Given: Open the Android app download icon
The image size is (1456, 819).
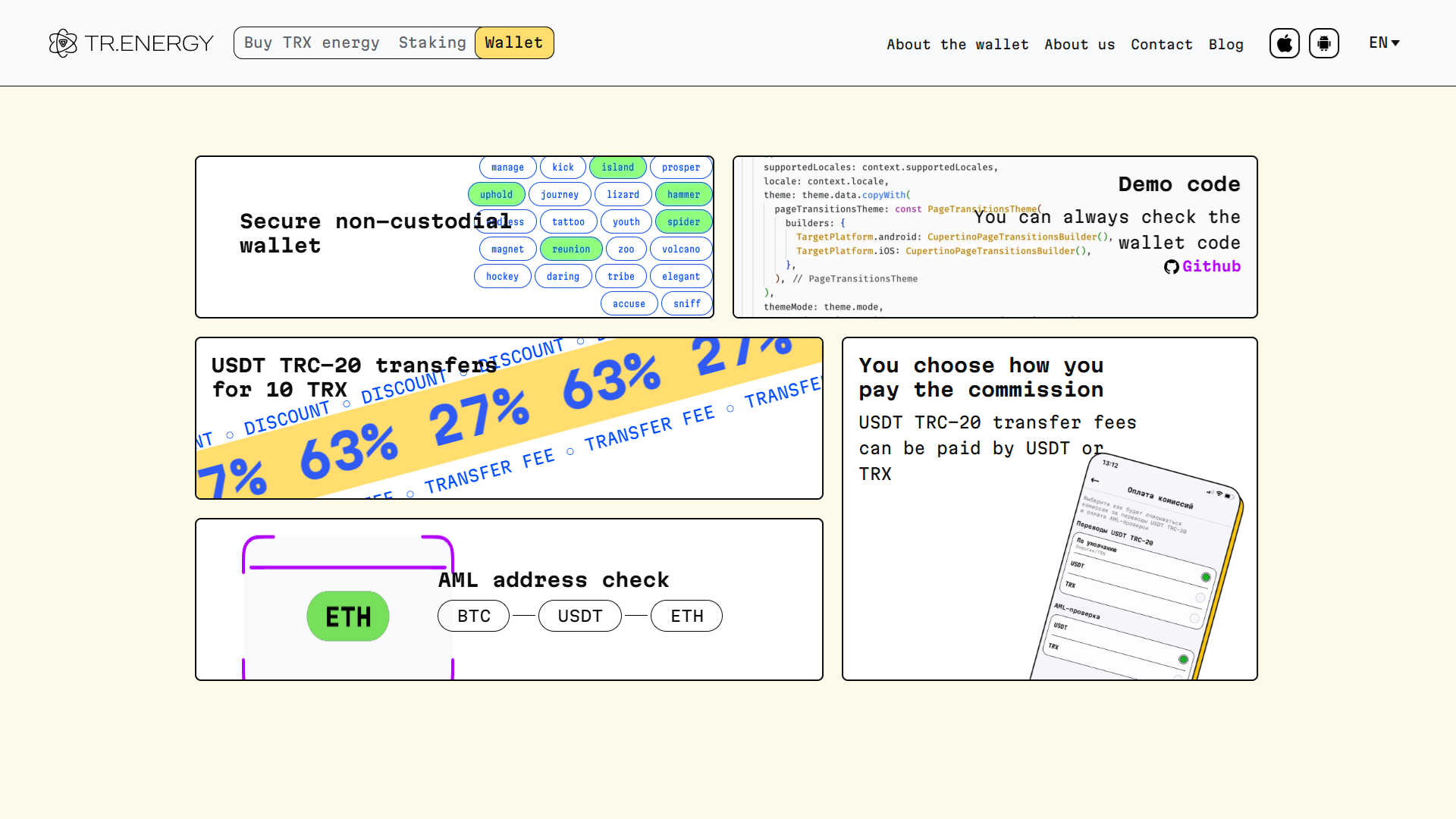Looking at the screenshot, I should click(1324, 43).
